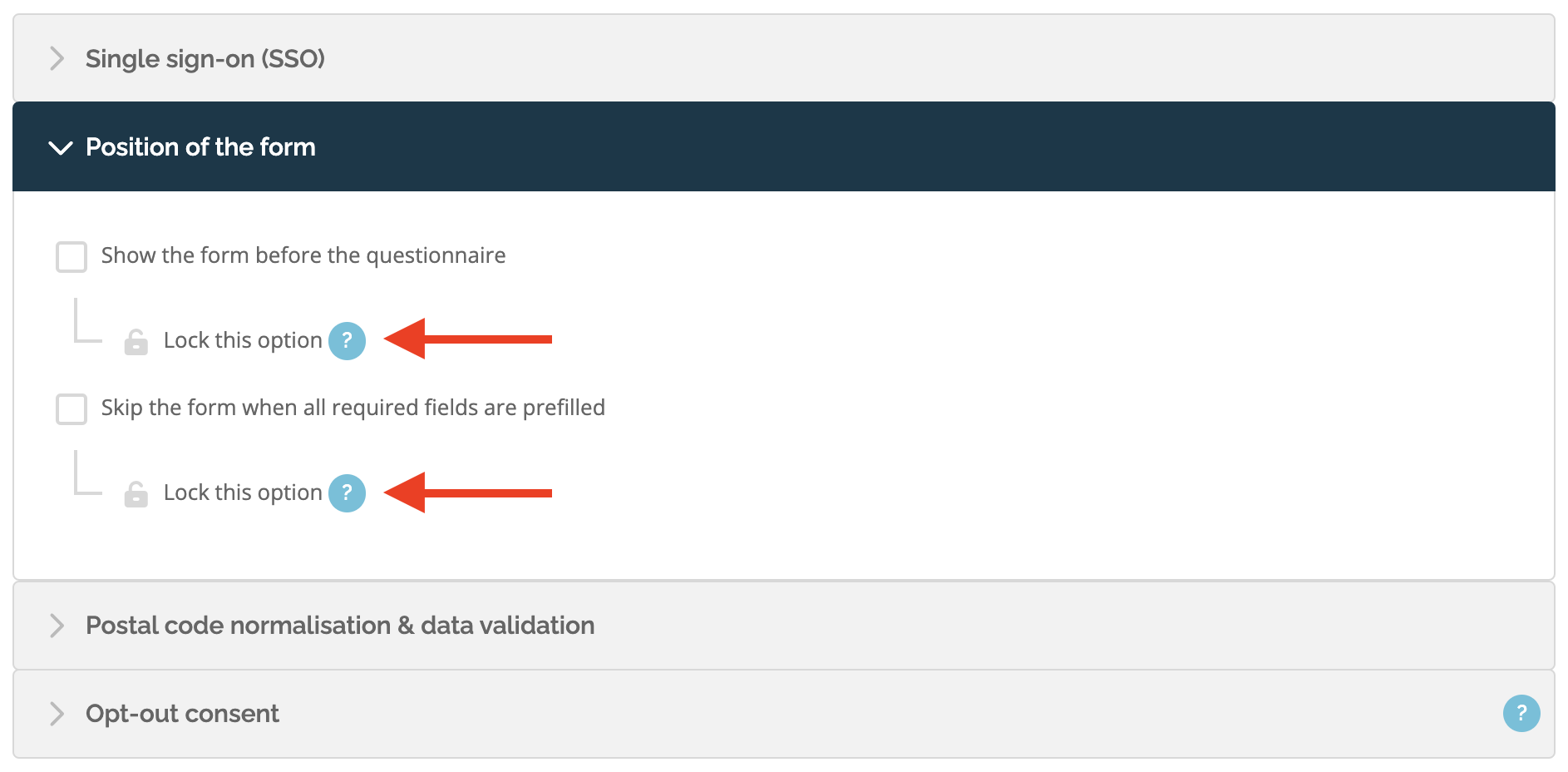Click the Single sign-on (SSO) header text
Image resolution: width=1568 pixels, height=772 pixels.
point(205,58)
